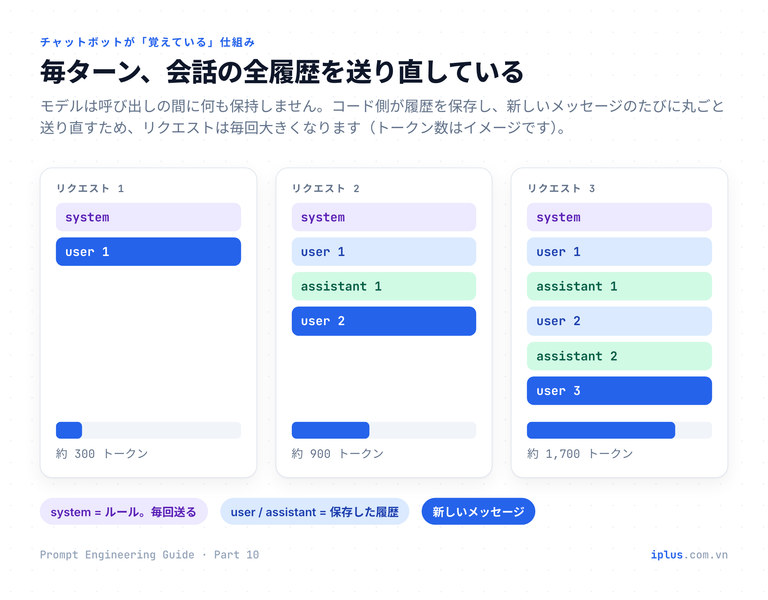Click the リクエスト 3 token progress bar
Viewport: 768px width, 600px height.
620,430
